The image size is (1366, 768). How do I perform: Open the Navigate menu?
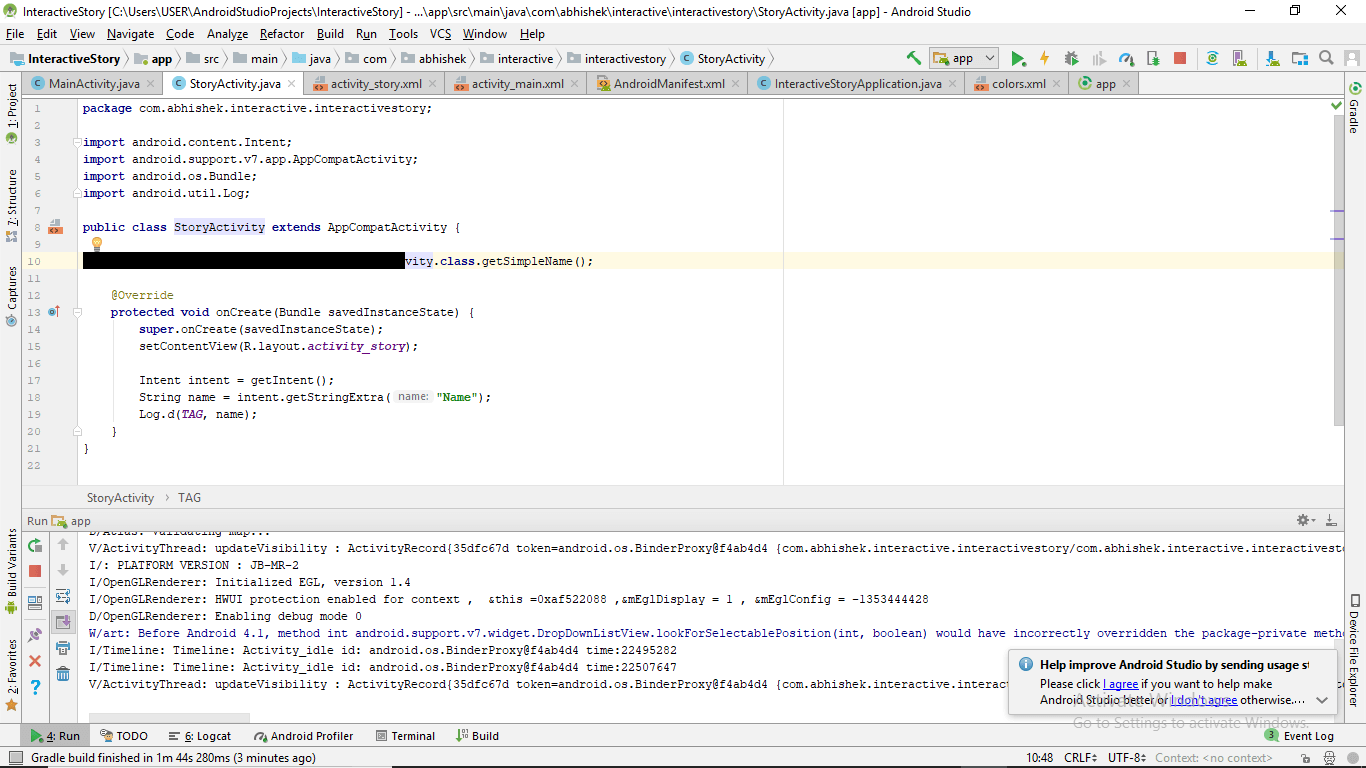130,34
